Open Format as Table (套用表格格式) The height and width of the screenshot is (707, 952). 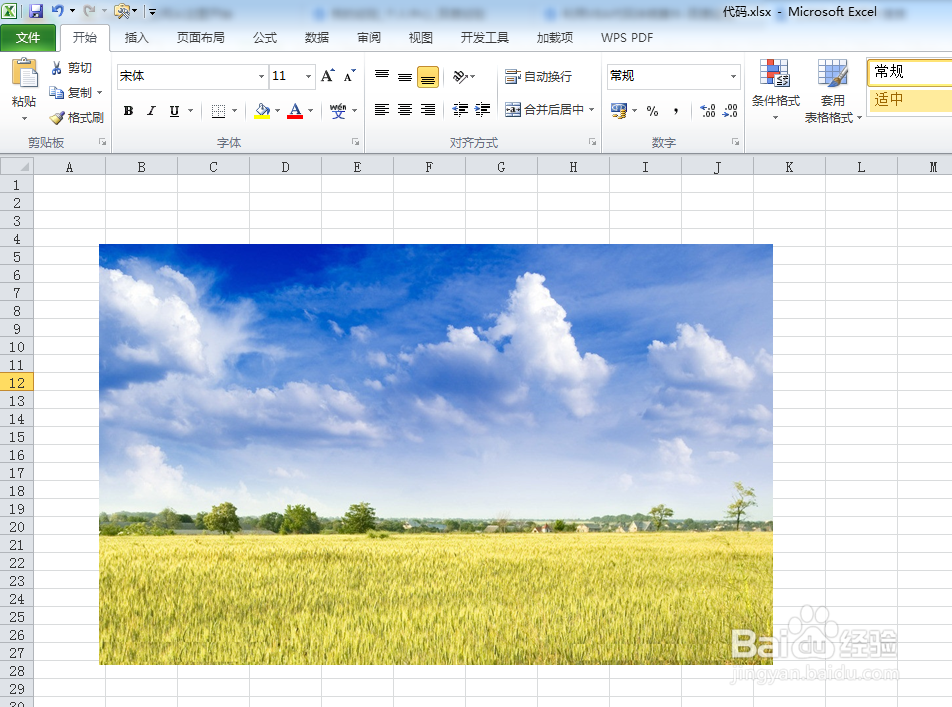click(833, 91)
